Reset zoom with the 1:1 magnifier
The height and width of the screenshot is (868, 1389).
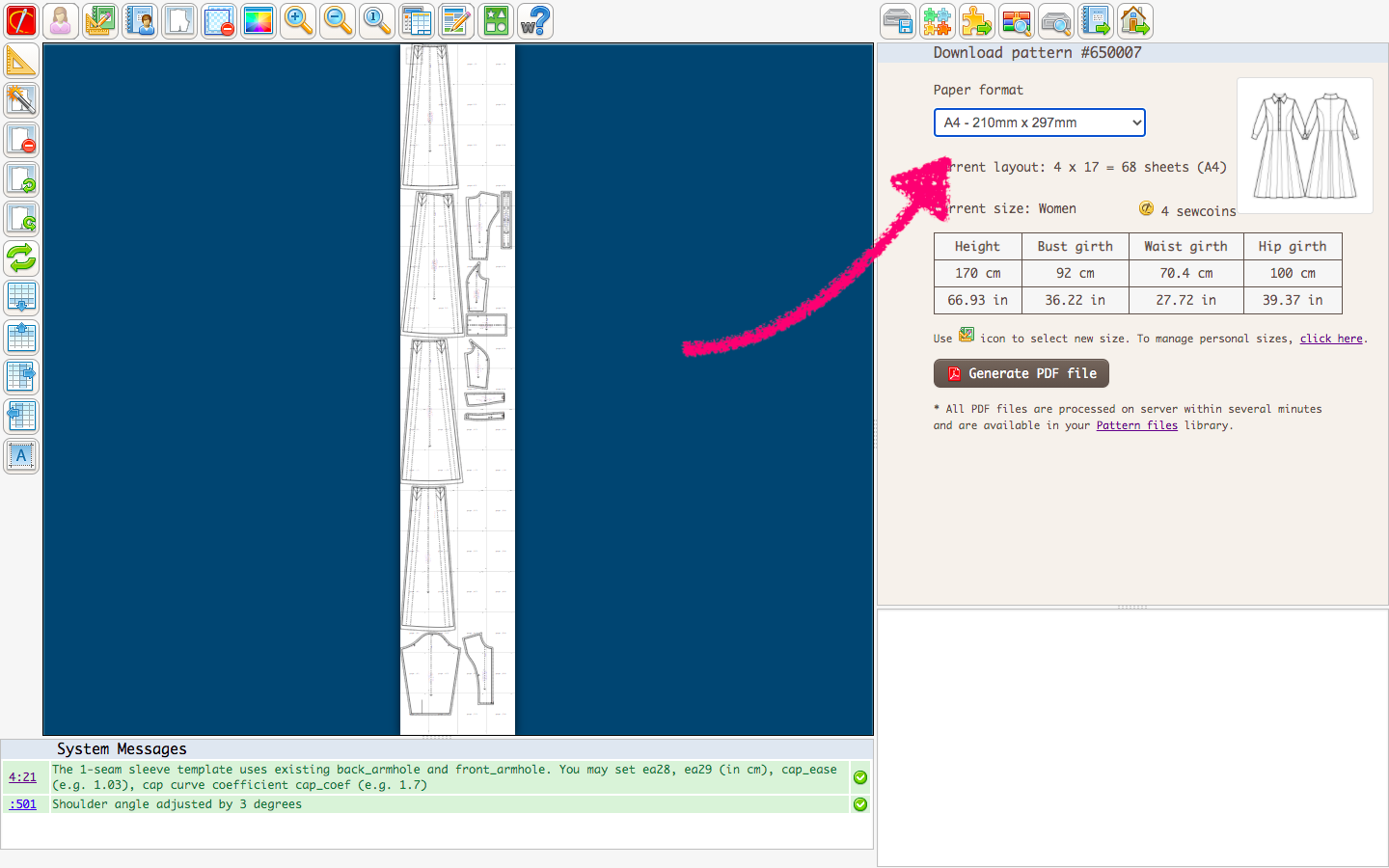pyautogui.click(x=377, y=20)
